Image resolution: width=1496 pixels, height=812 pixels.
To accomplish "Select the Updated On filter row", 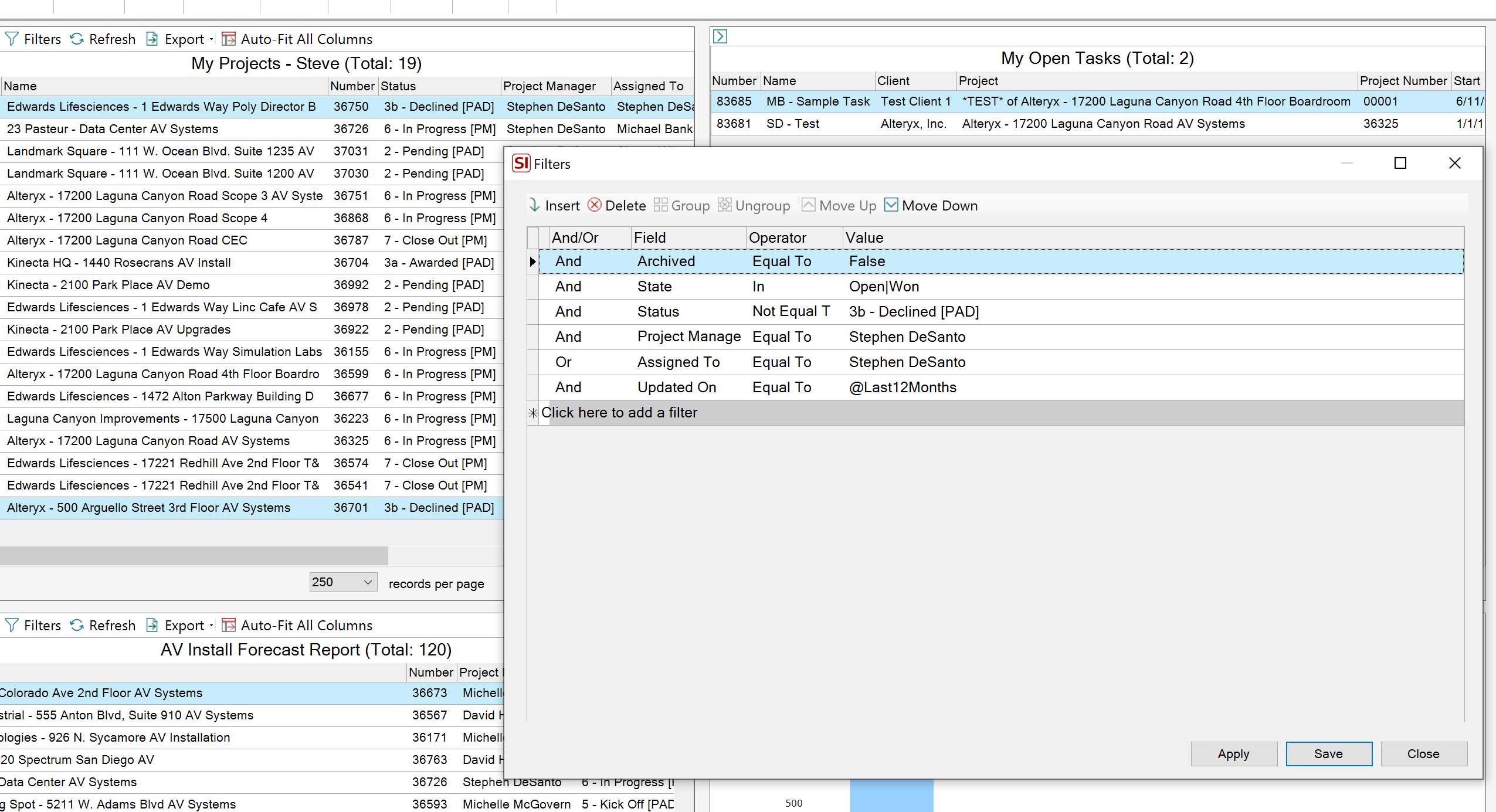I will click(x=676, y=388).
